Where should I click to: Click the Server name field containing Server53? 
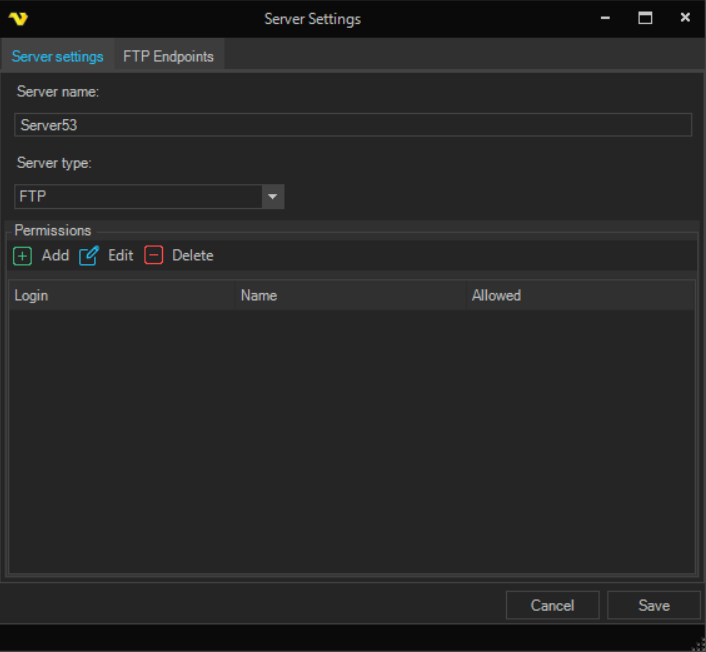click(353, 125)
